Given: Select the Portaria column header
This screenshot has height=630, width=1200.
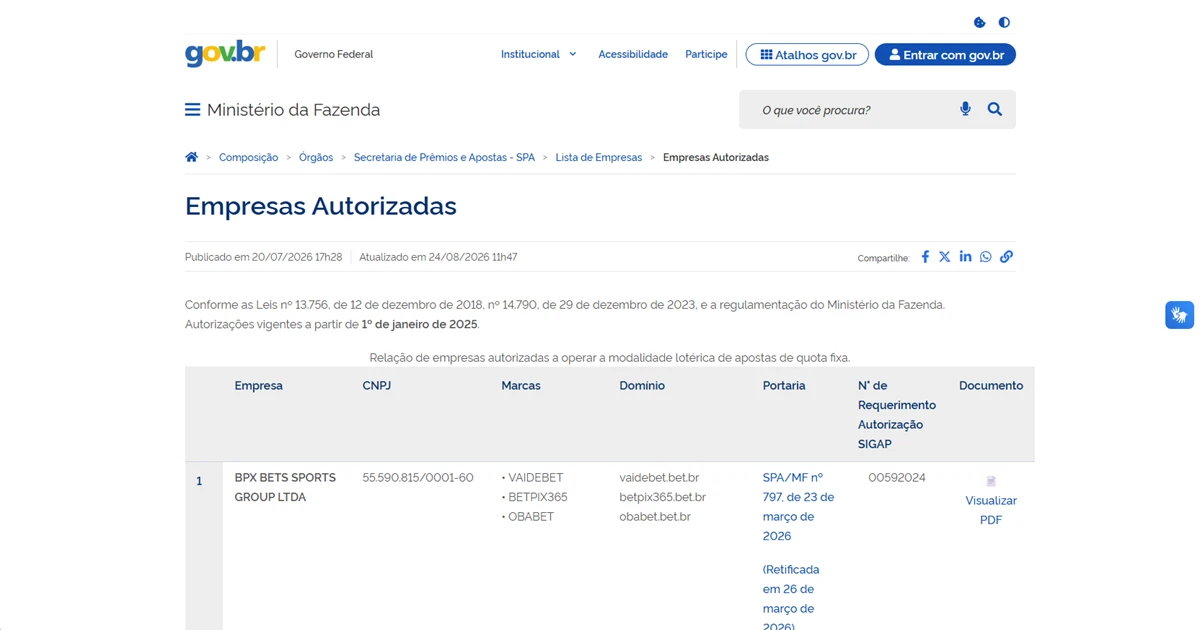Looking at the screenshot, I should tap(784, 385).
